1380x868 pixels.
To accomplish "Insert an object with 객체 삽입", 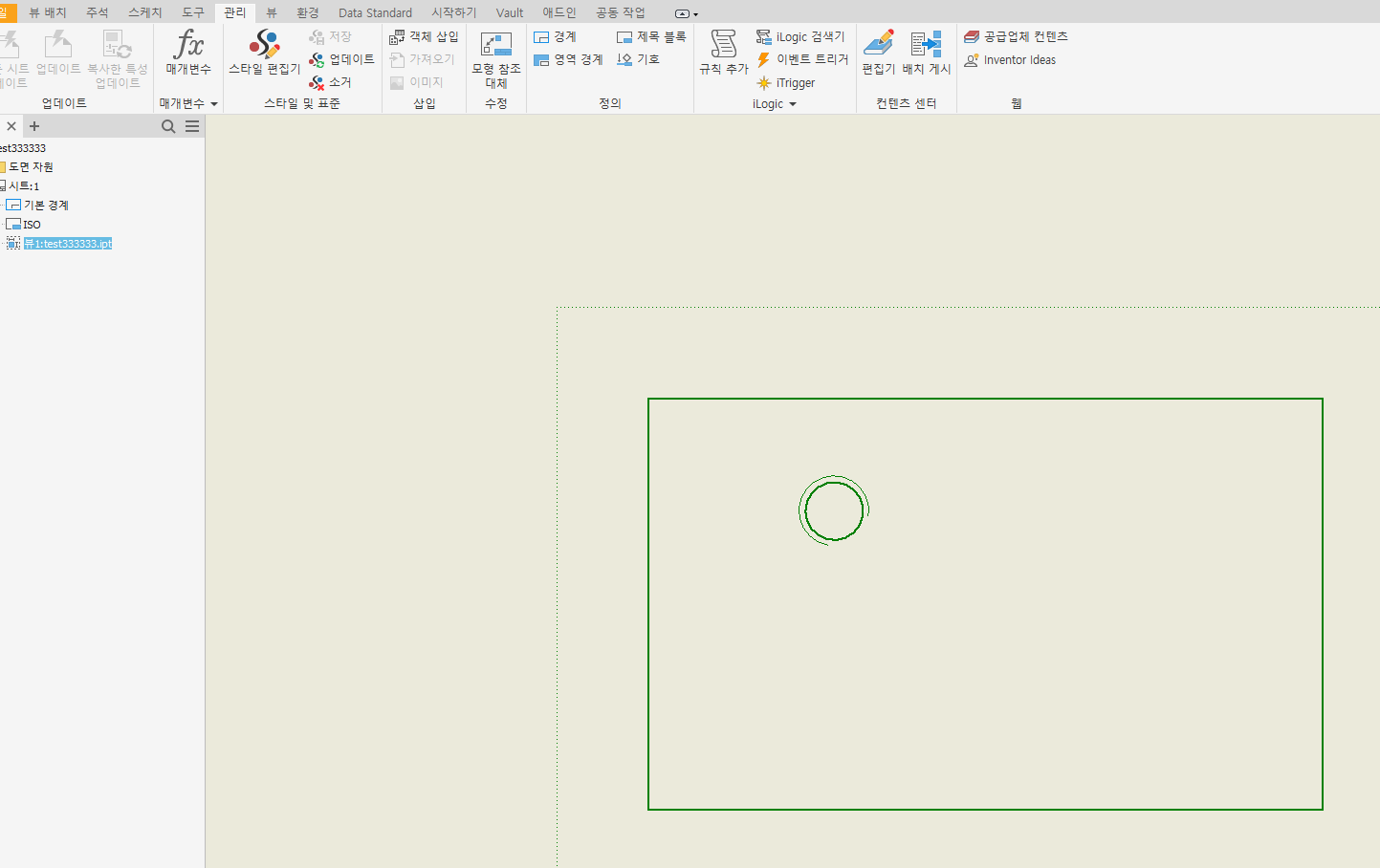I will click(x=425, y=35).
